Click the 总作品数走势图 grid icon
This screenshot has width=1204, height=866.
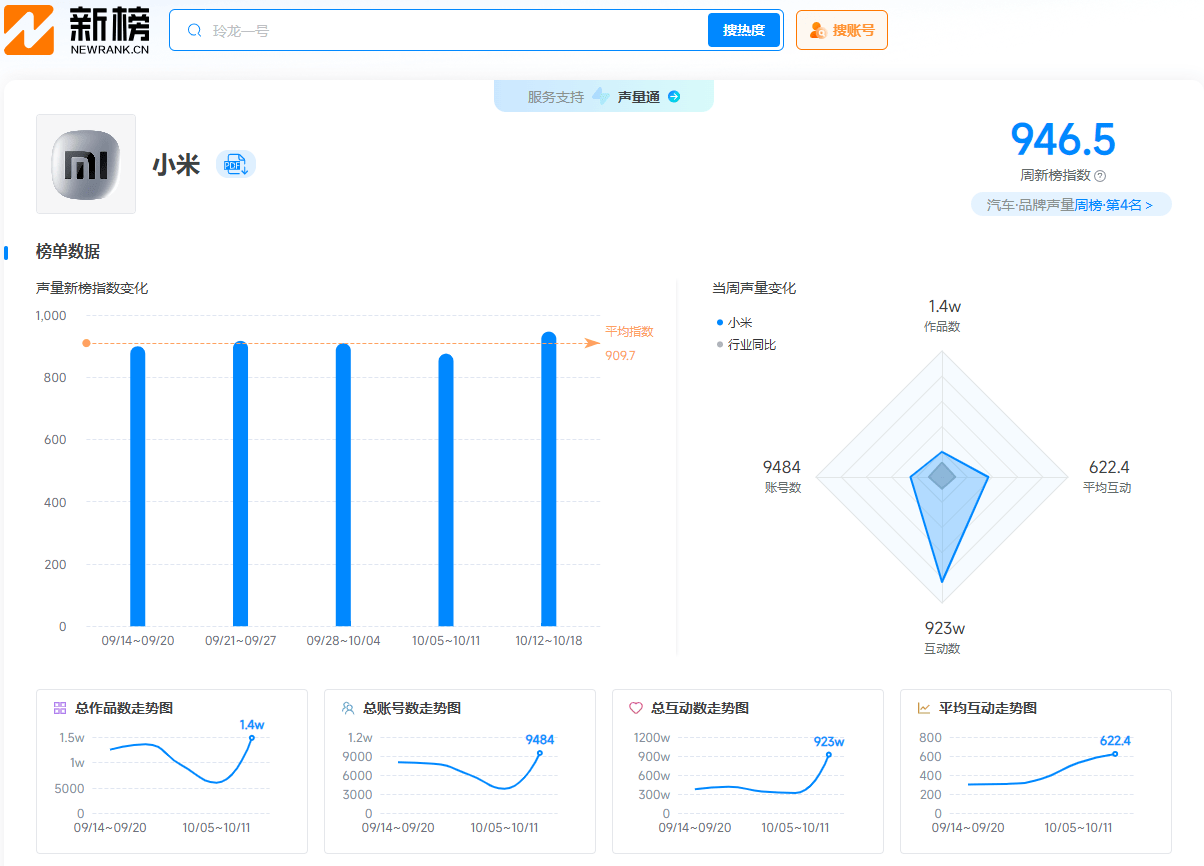pos(60,708)
